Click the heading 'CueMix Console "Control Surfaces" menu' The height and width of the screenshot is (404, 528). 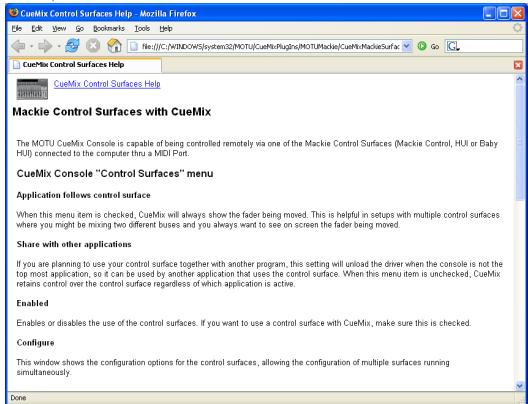tap(115, 173)
